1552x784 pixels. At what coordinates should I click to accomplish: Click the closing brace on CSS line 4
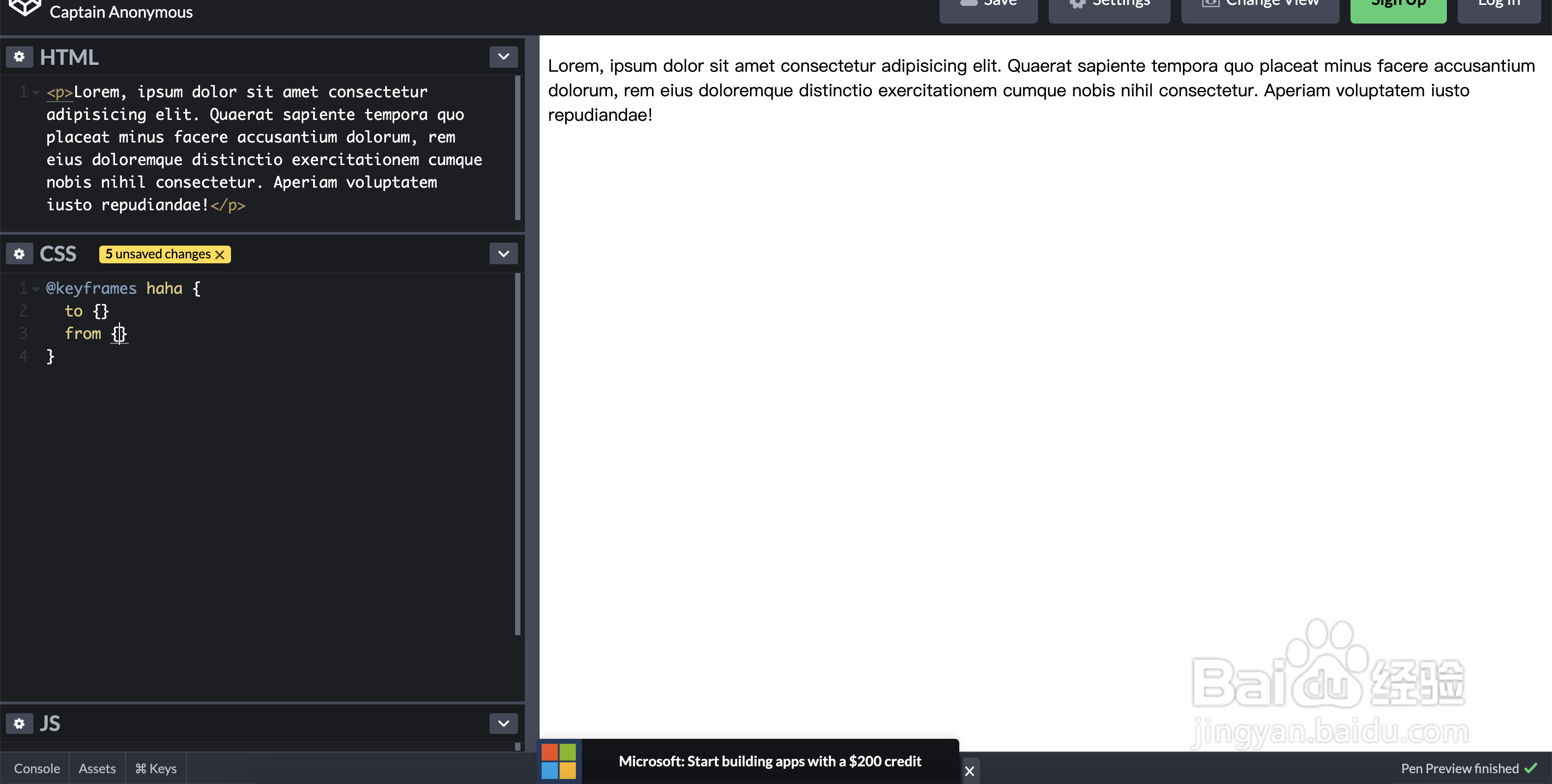(x=51, y=357)
